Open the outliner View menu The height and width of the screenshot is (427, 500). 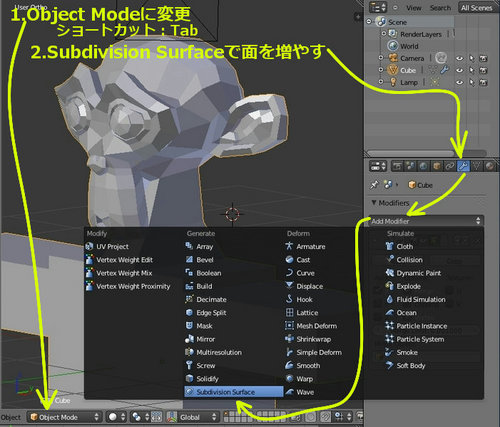click(x=413, y=8)
